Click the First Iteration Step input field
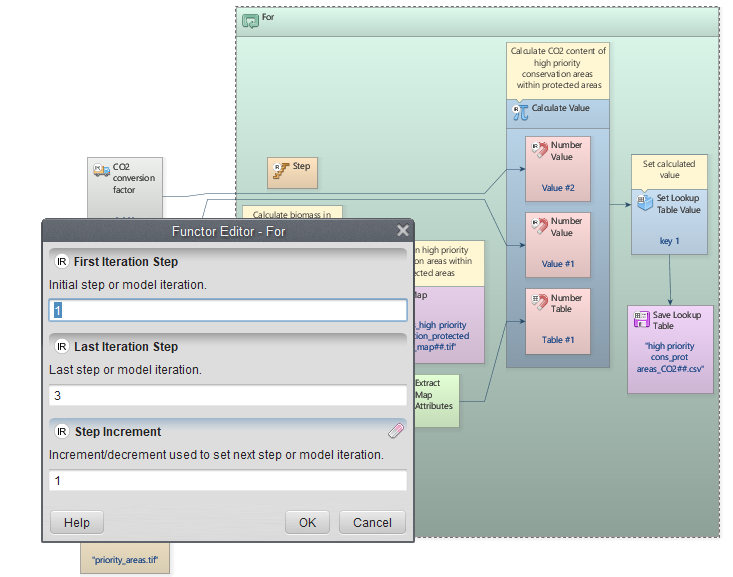This screenshot has width=733, height=577. tap(228, 310)
